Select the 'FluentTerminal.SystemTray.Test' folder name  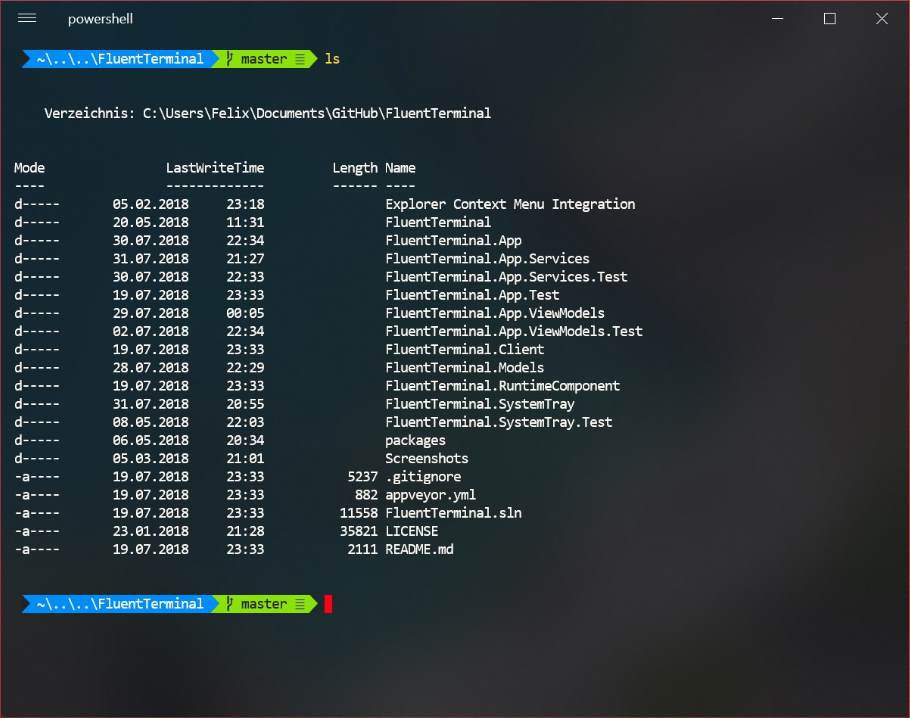point(499,422)
